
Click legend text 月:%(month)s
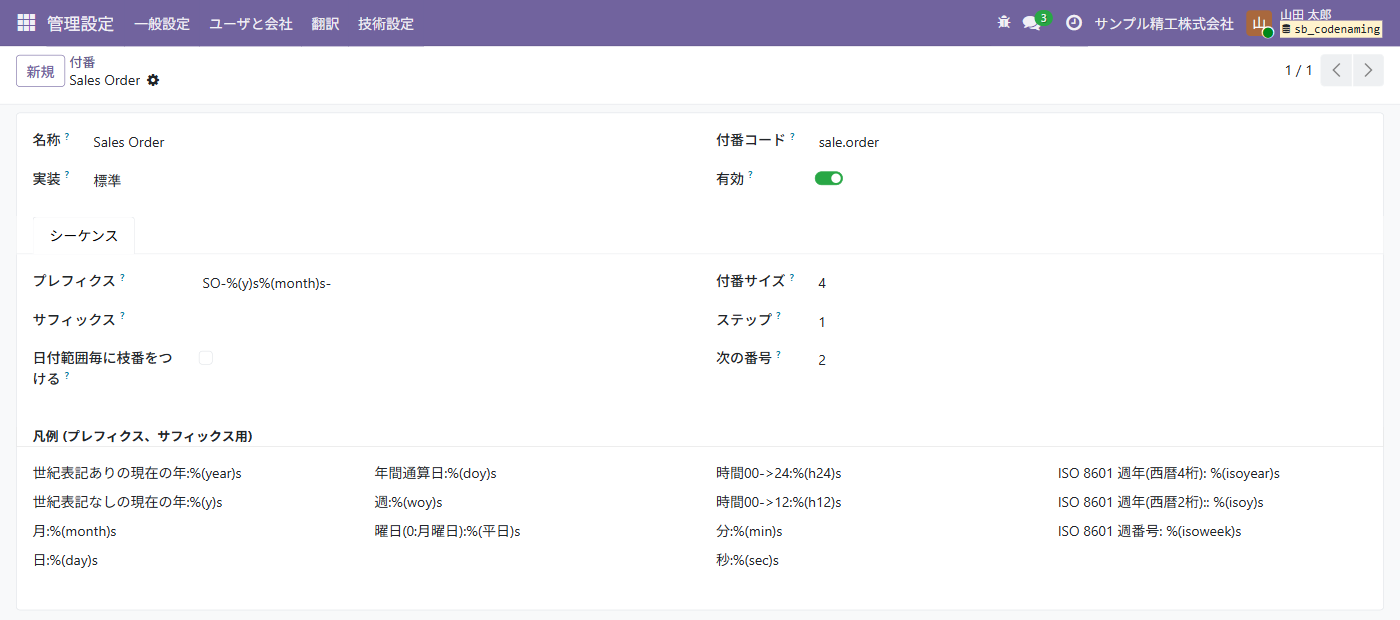[75, 531]
